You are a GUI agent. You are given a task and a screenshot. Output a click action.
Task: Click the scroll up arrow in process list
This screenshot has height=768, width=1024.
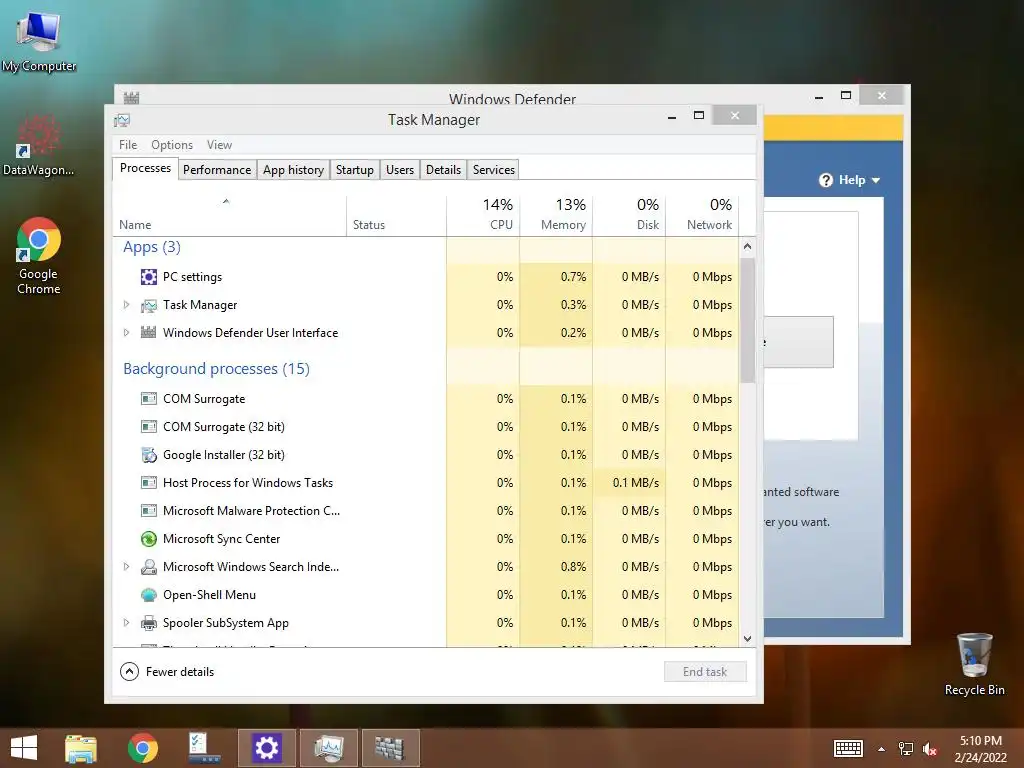748,246
